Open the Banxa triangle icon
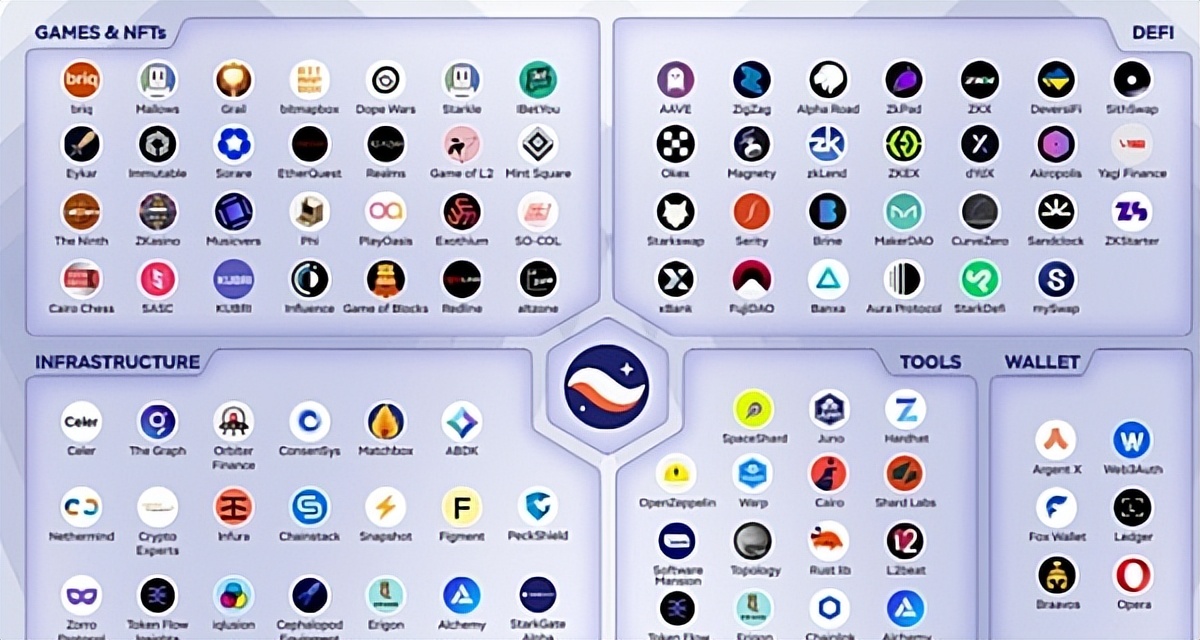The height and width of the screenshot is (640, 1200). [x=828, y=280]
